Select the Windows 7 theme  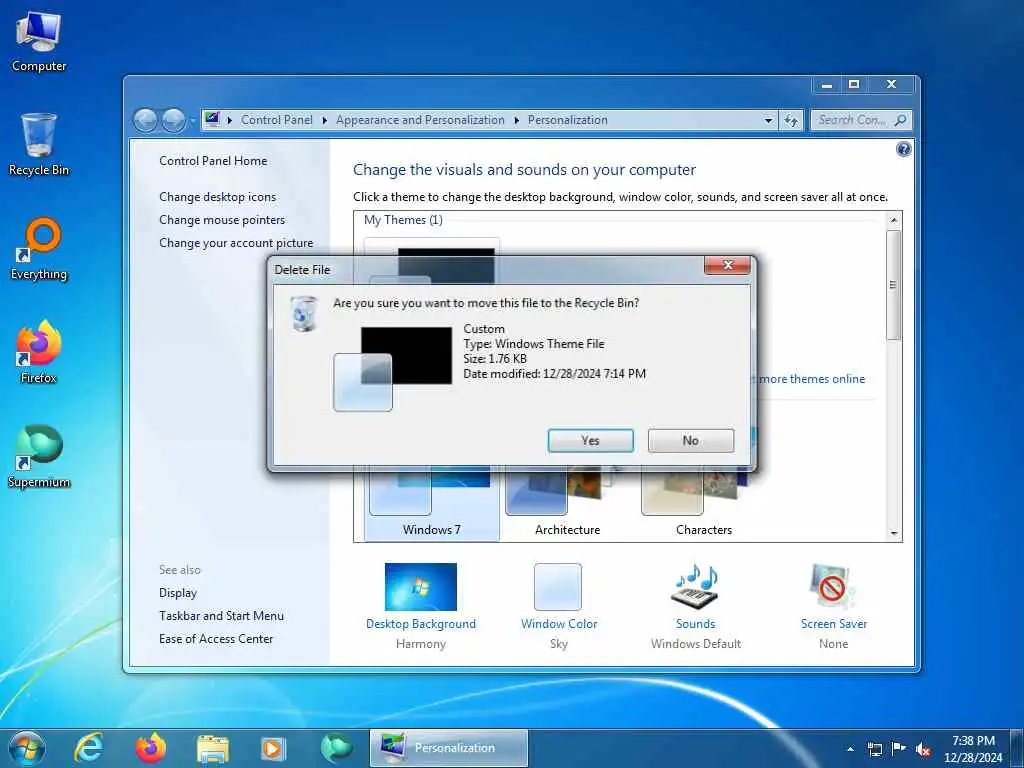tap(432, 503)
